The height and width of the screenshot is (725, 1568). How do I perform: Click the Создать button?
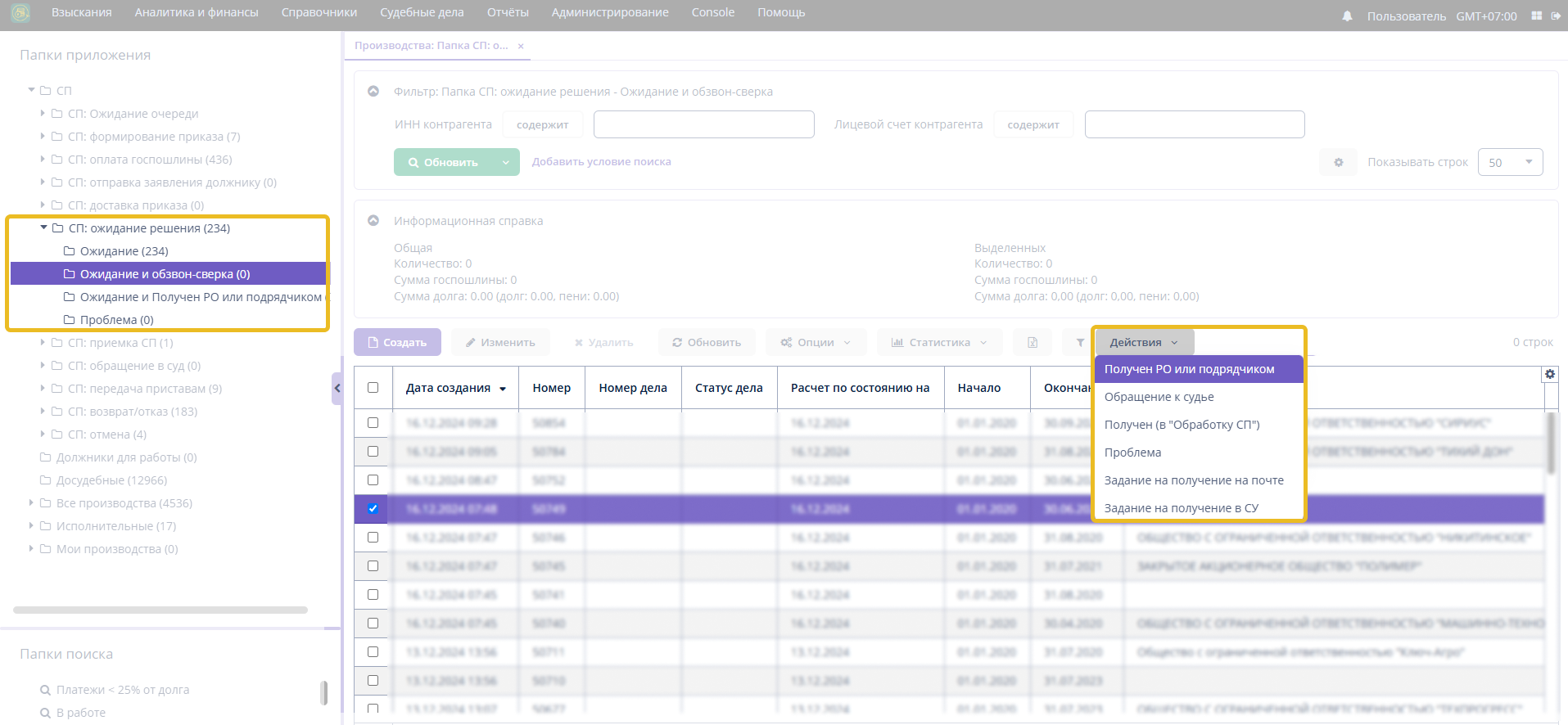tap(397, 342)
